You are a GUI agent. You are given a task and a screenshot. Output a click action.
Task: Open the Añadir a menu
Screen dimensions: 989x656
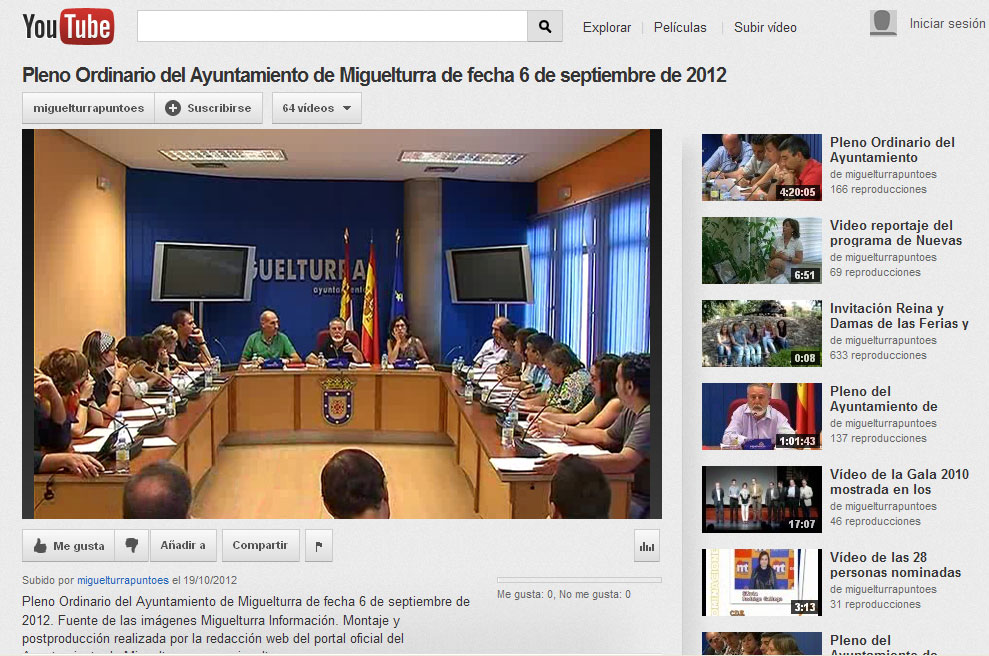click(x=183, y=545)
